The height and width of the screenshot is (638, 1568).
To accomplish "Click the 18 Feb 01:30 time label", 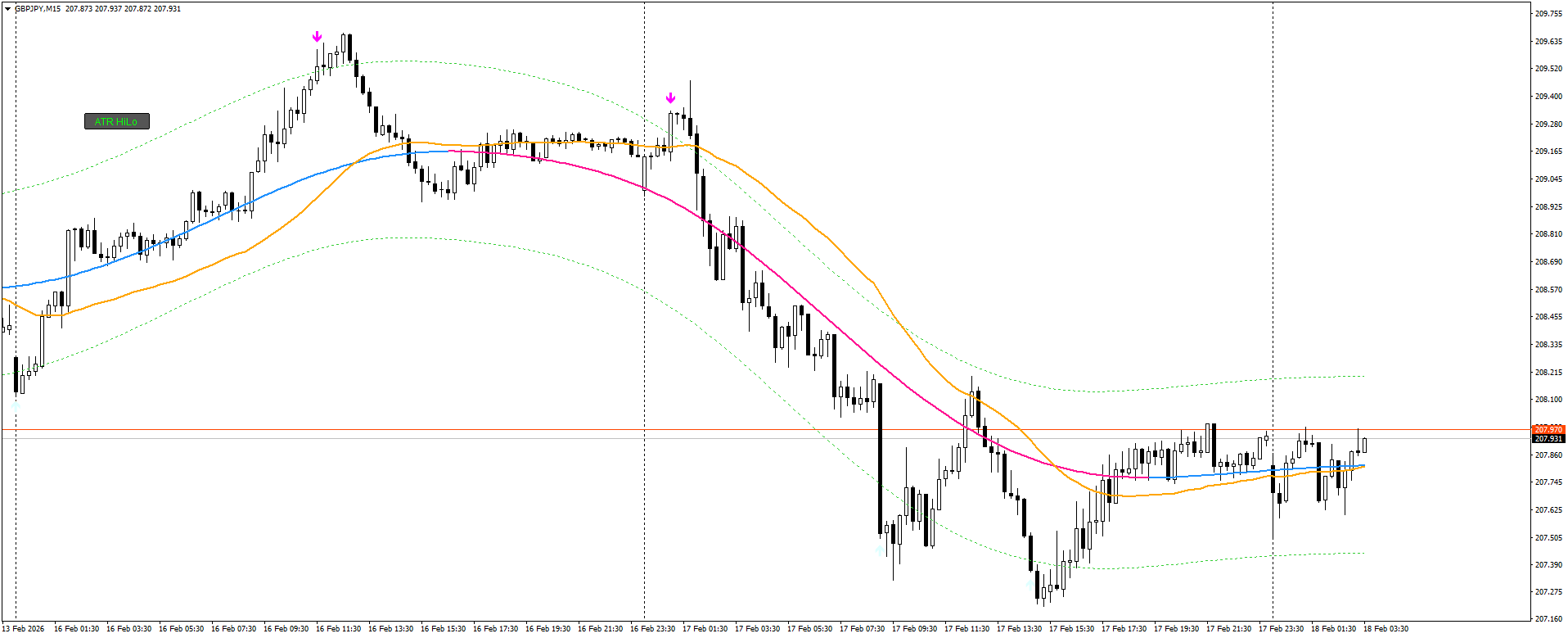I will [1333, 629].
